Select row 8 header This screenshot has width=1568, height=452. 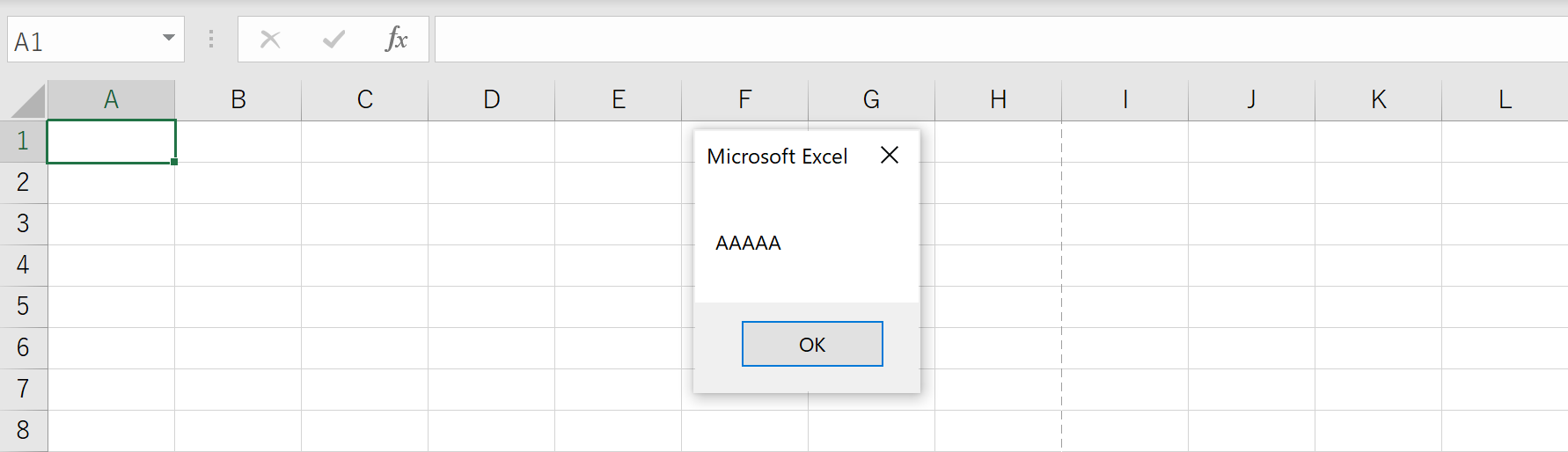point(23,431)
